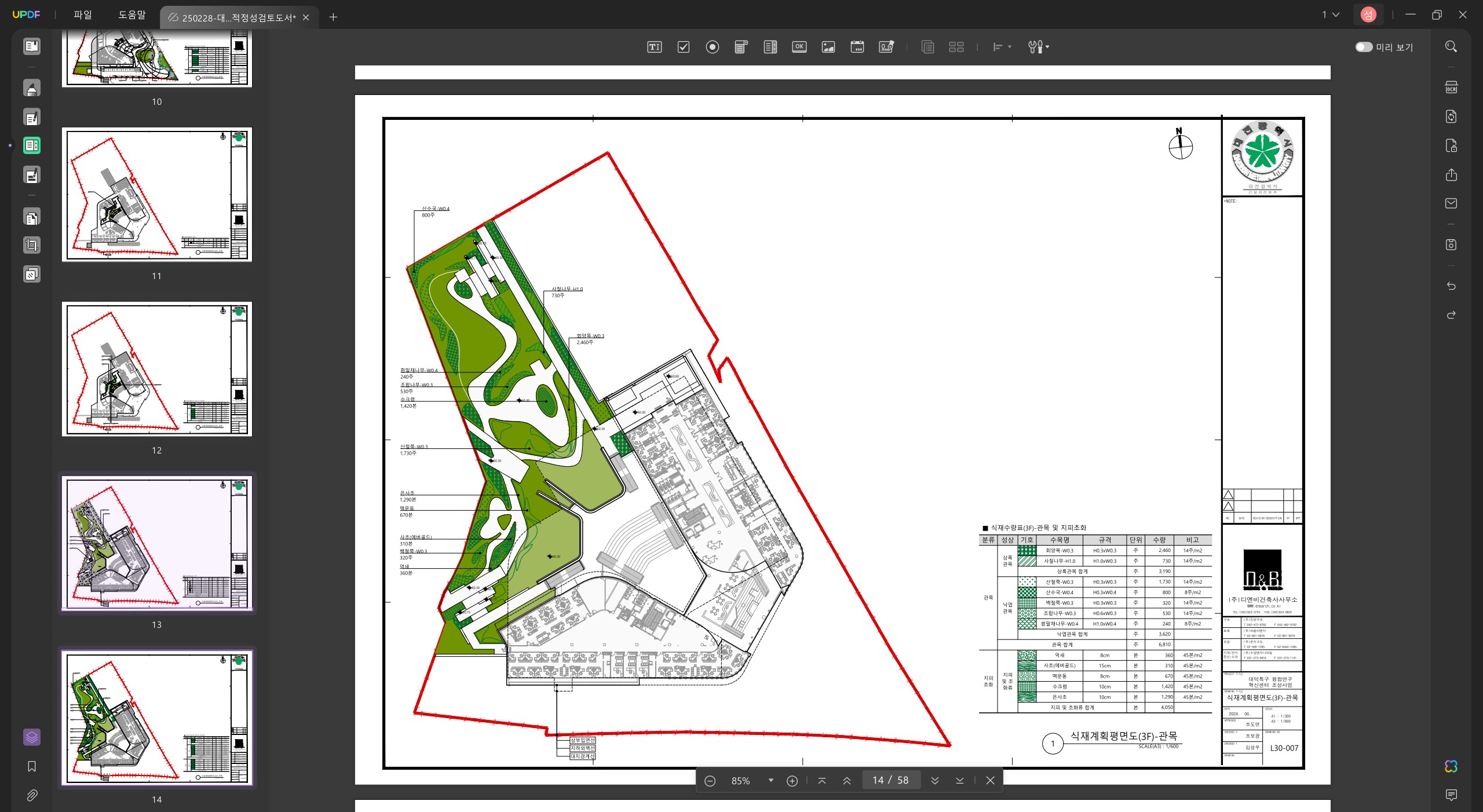The height and width of the screenshot is (812, 1483).
Task: Select page 12 thumbnail
Action: tap(157, 369)
